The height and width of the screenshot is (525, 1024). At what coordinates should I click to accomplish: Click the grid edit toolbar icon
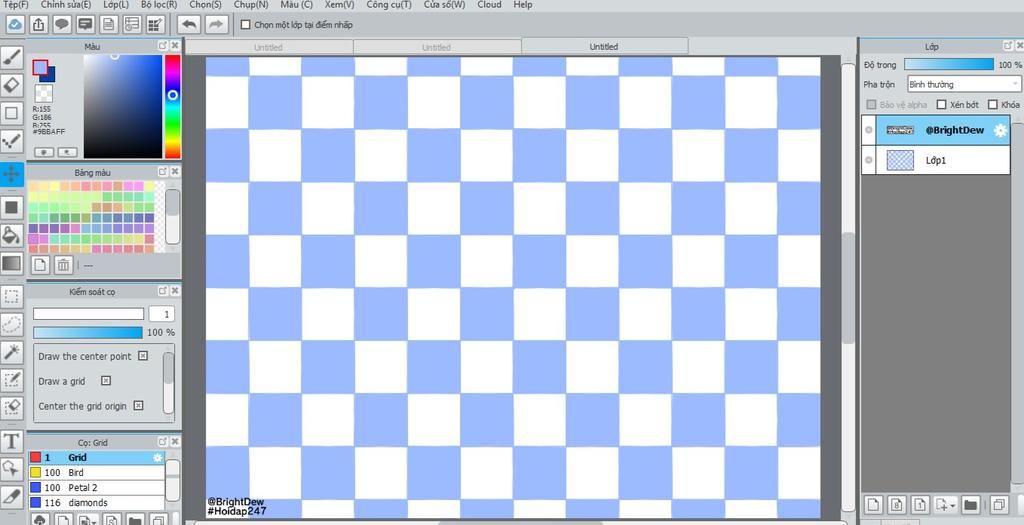155,25
